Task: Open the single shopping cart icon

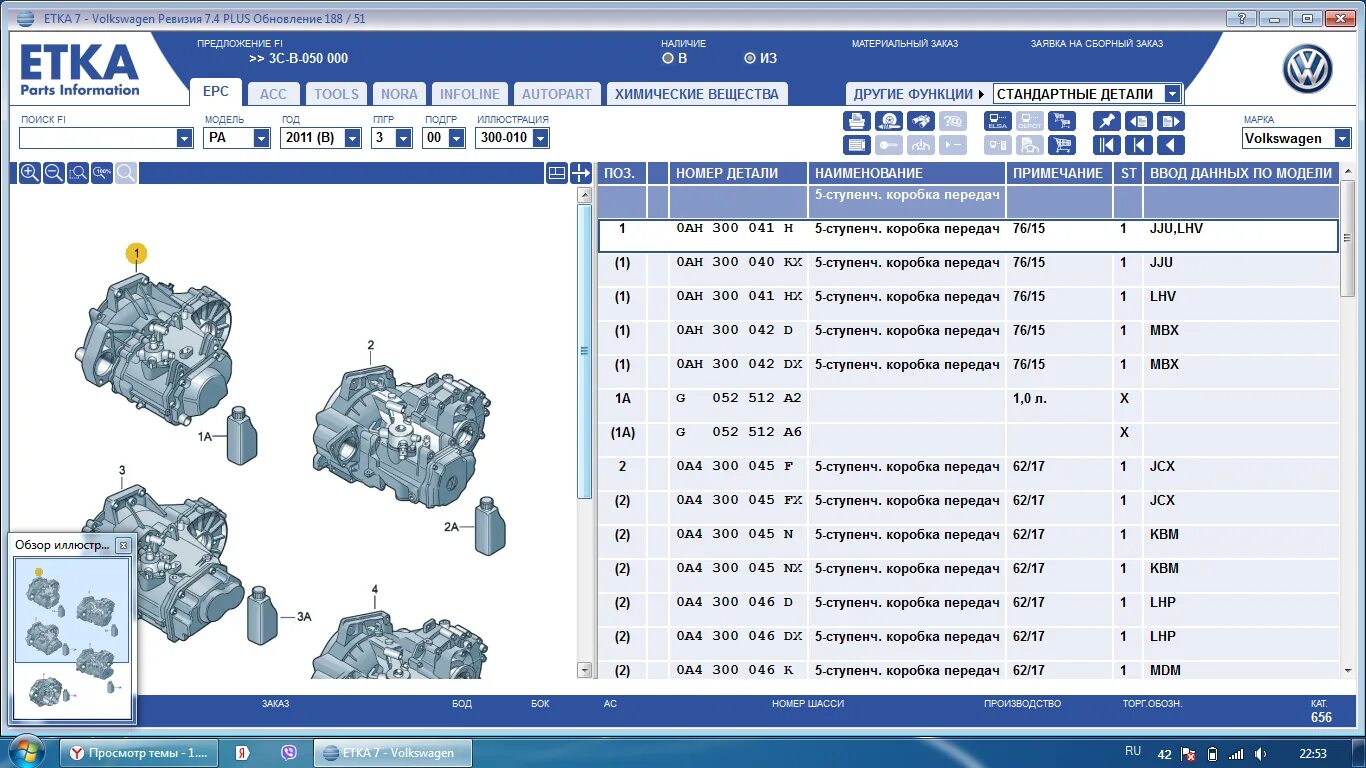Action: click(1061, 145)
